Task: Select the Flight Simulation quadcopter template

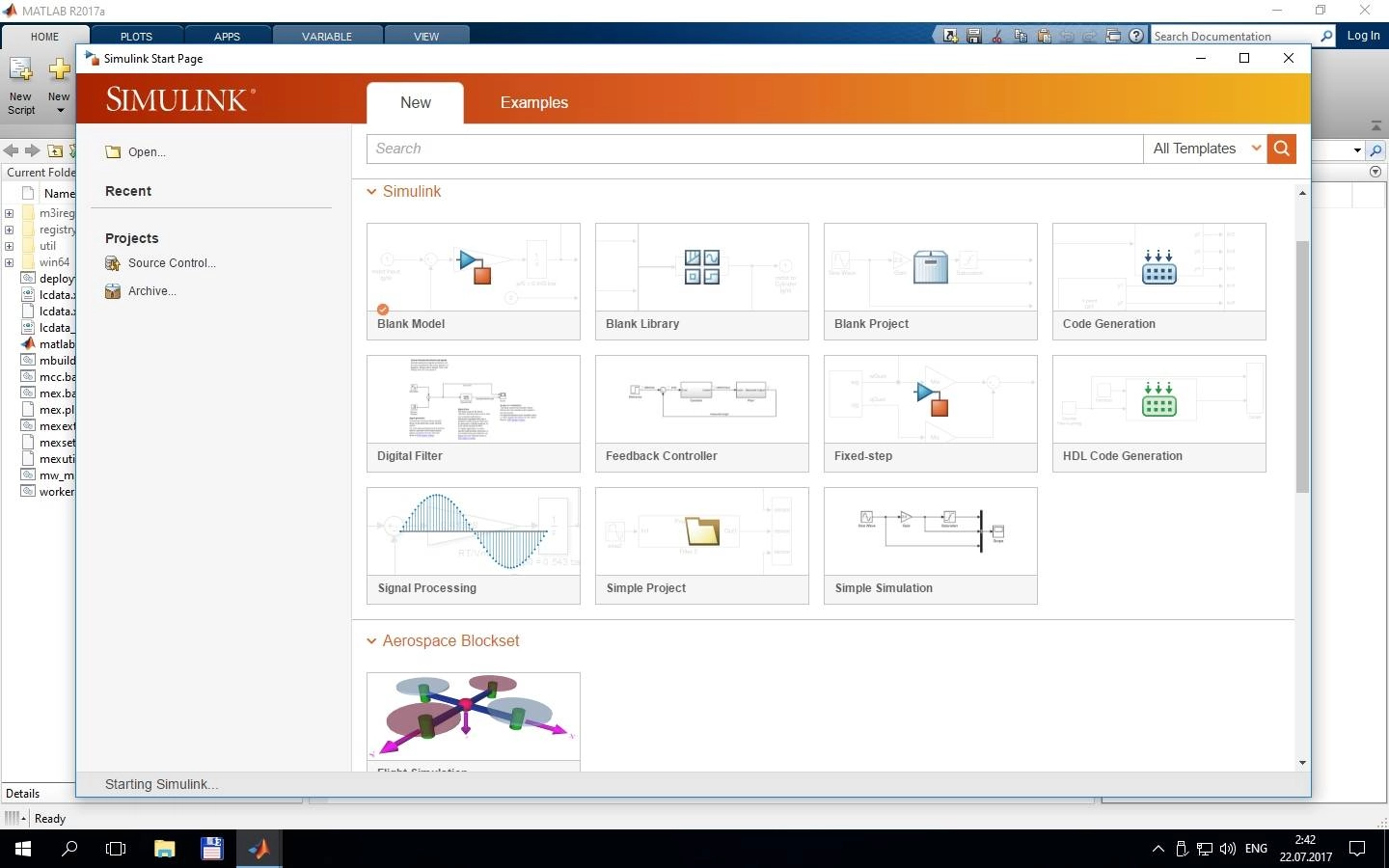Action: click(474, 720)
